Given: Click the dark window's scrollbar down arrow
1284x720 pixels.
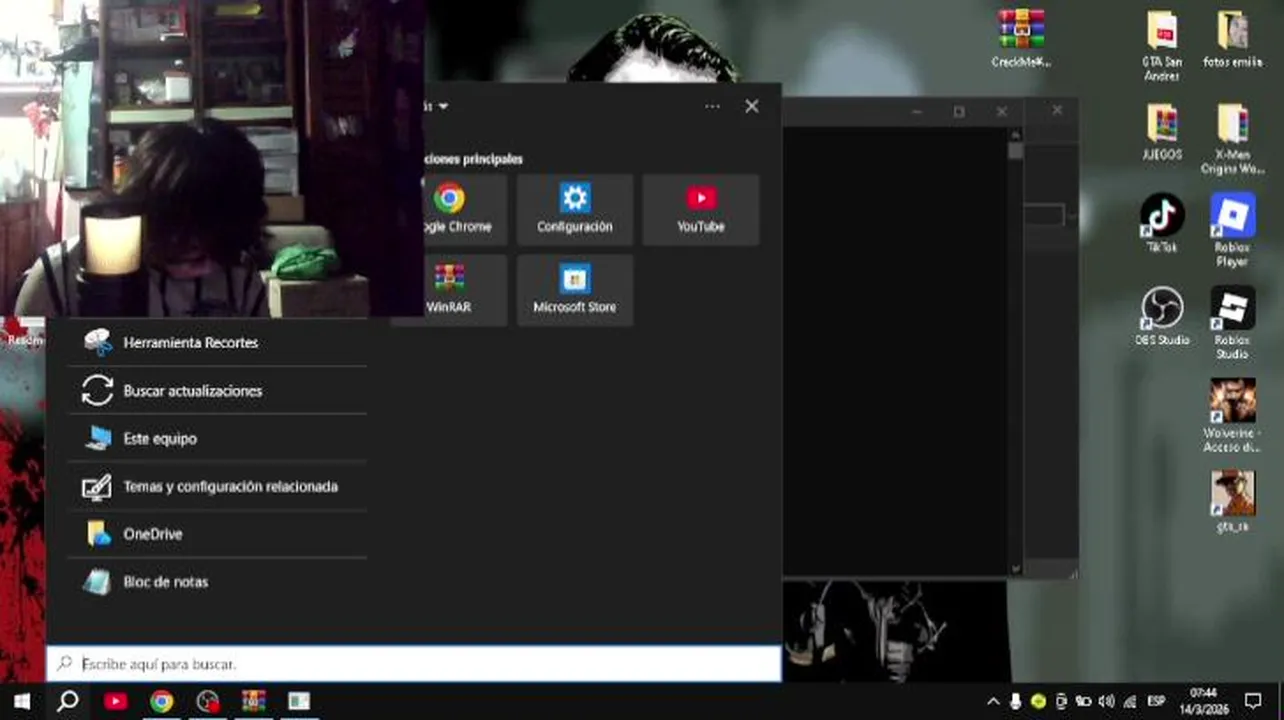Looking at the screenshot, I should pos(1016,568).
